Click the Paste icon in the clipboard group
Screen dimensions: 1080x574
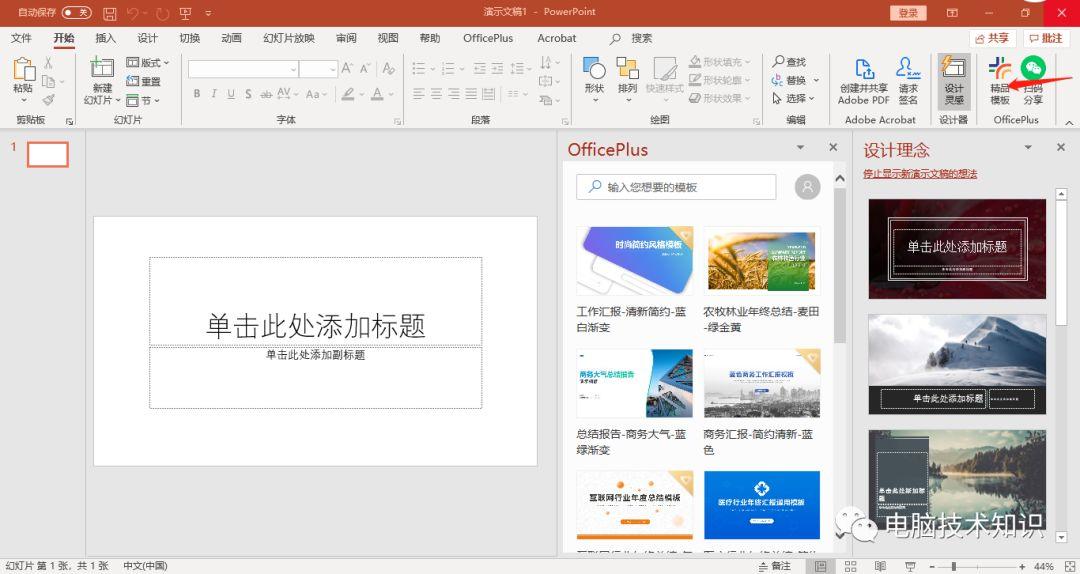click(x=23, y=69)
